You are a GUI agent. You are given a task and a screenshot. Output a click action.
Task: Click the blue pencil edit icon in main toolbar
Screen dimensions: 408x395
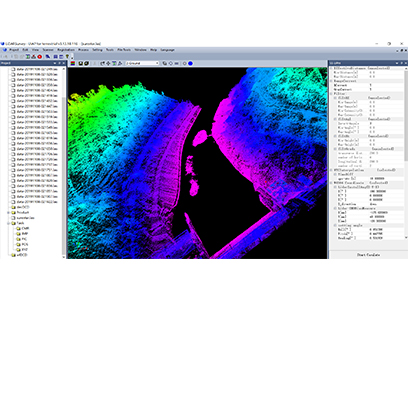tap(48, 57)
